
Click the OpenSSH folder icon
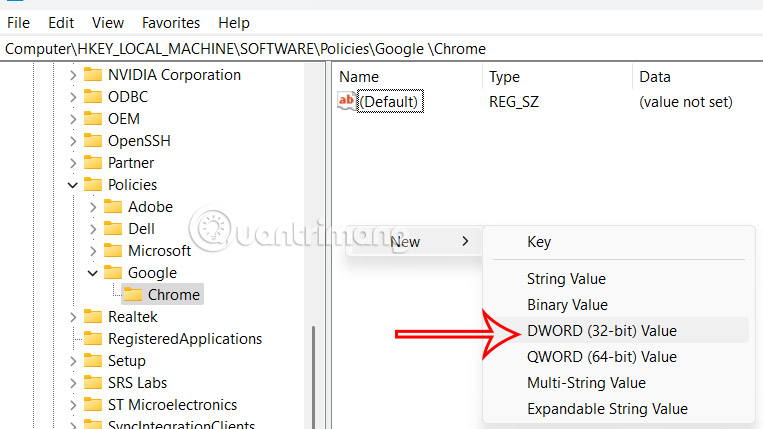point(93,141)
